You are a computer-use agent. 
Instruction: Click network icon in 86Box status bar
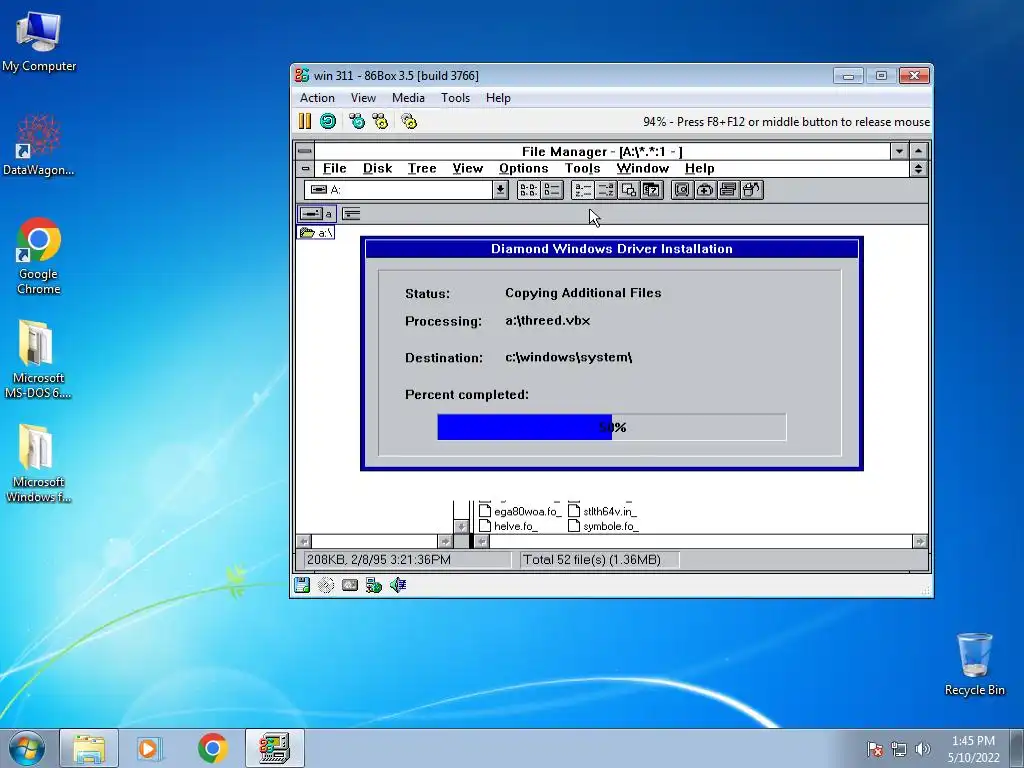click(374, 585)
